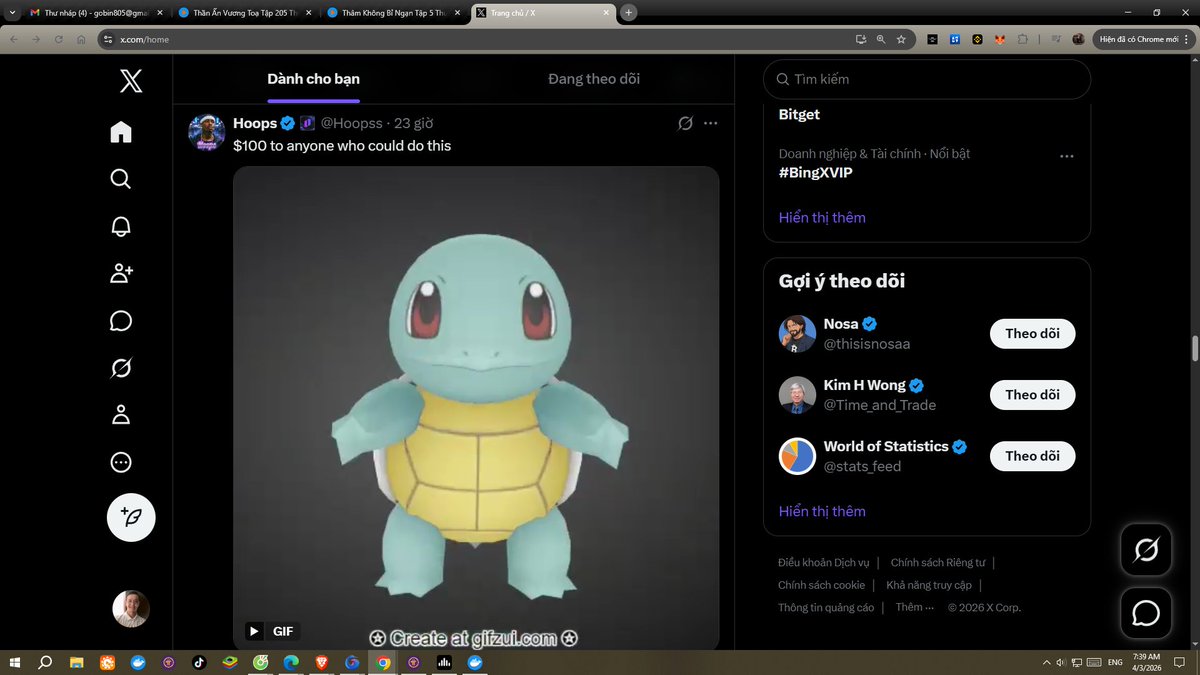This screenshot has width=1200, height=675.
Task: Open Thông tin quảng cáo link
Action: tap(826, 607)
